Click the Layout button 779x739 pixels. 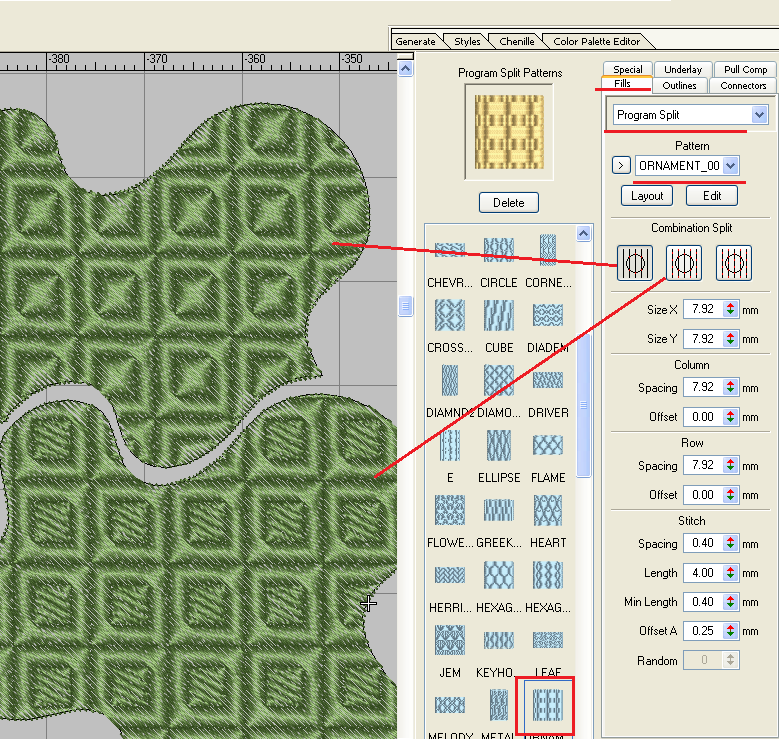647,196
